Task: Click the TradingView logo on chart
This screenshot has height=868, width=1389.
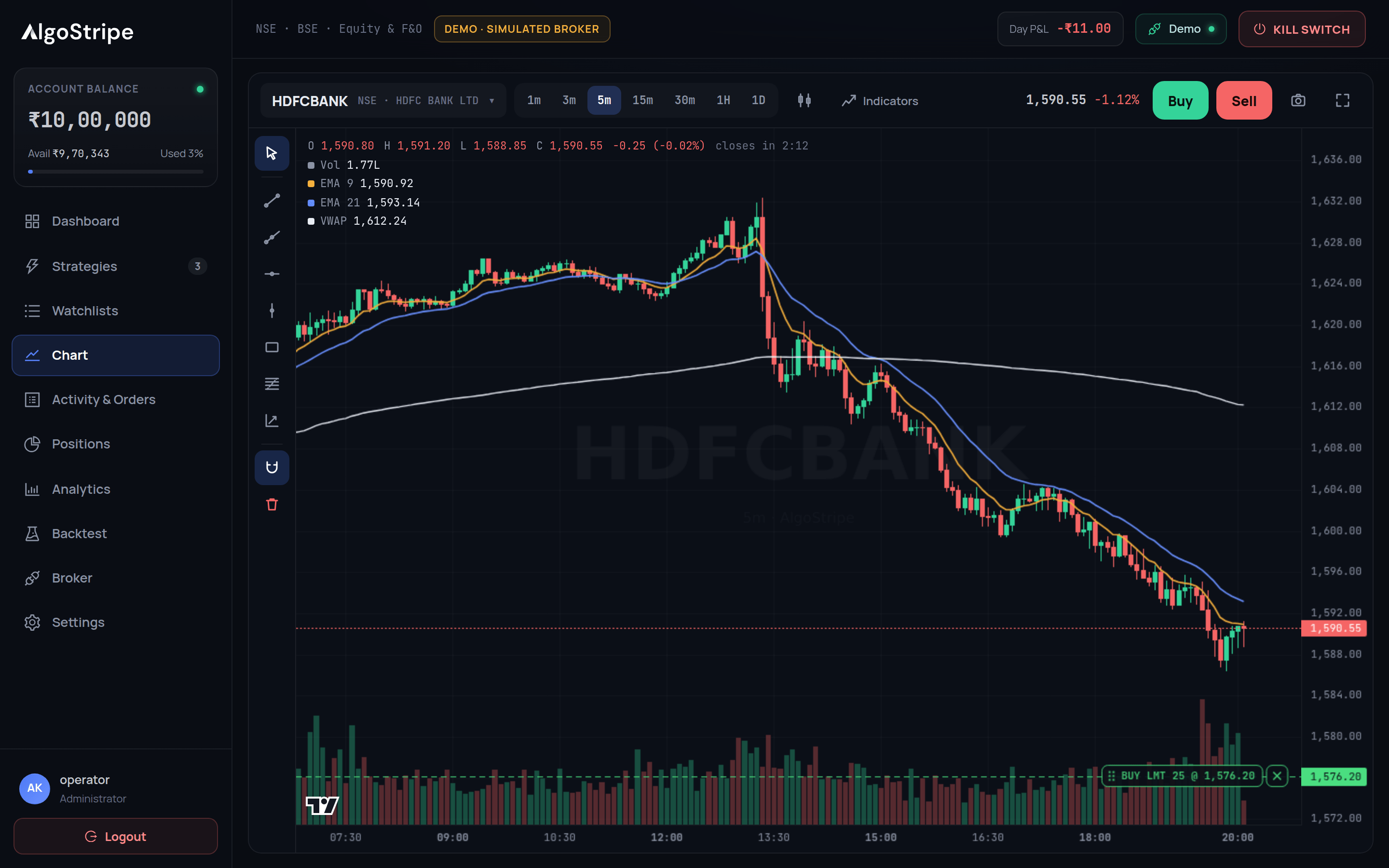Action: tap(322, 805)
